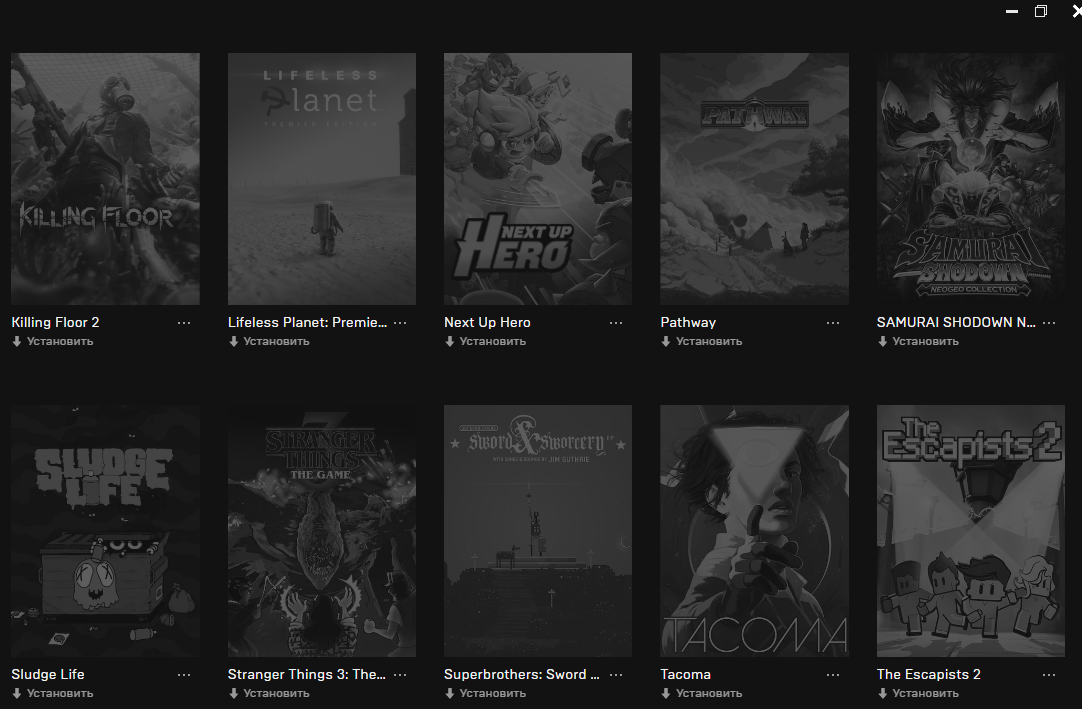Open the three-dot menu for Pathway
This screenshot has height=709, width=1082.
point(833,323)
